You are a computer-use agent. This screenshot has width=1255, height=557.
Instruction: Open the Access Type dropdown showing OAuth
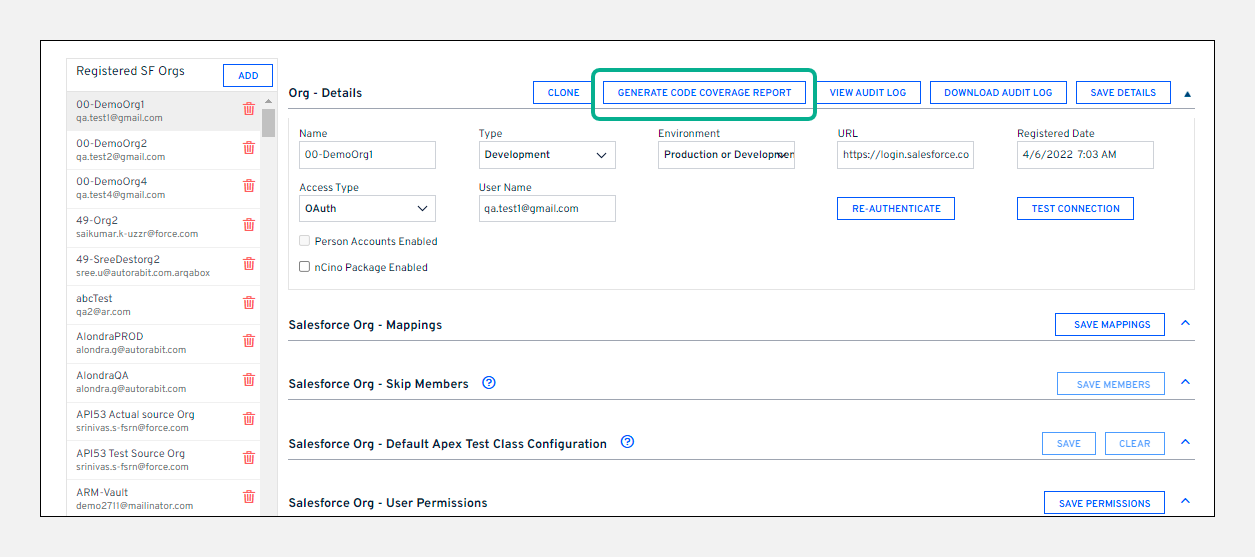click(367, 208)
